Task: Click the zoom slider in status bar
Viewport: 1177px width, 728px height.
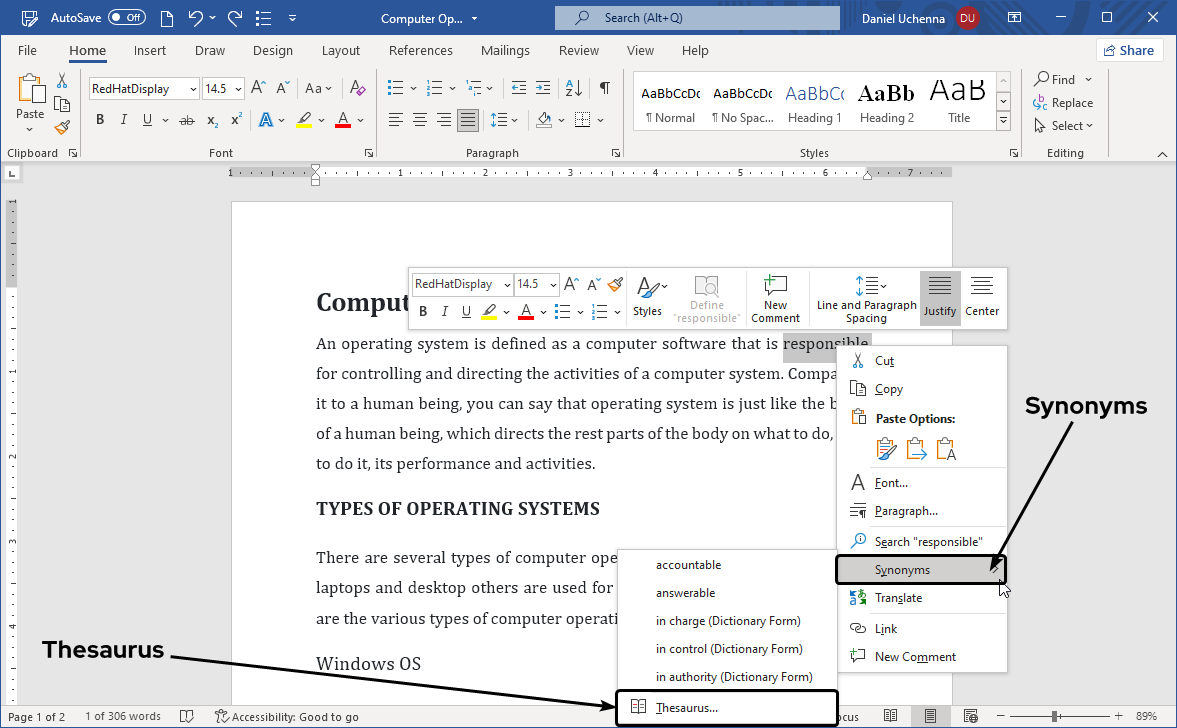Action: click(x=1055, y=716)
